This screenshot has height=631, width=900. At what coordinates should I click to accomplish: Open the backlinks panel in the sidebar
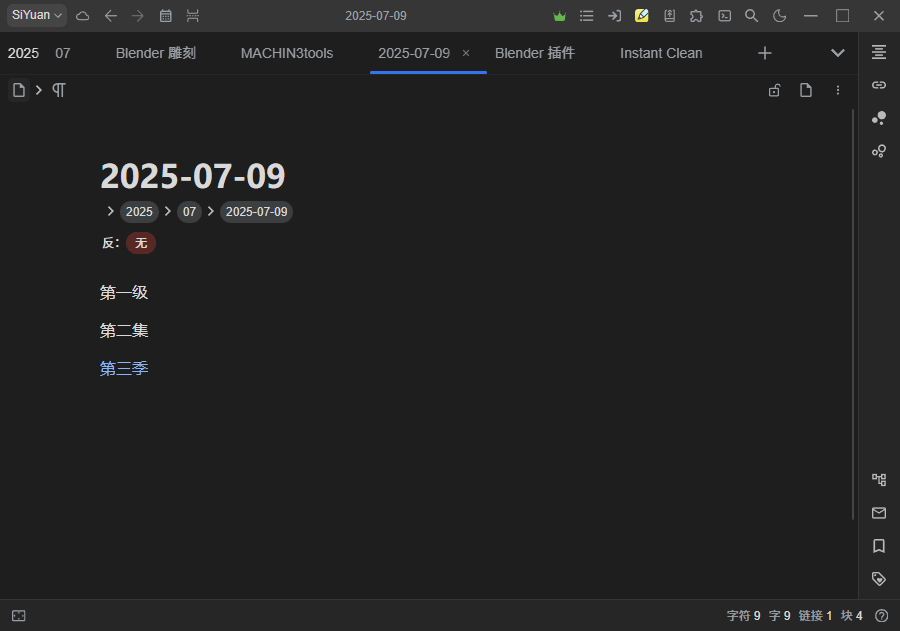(x=878, y=84)
